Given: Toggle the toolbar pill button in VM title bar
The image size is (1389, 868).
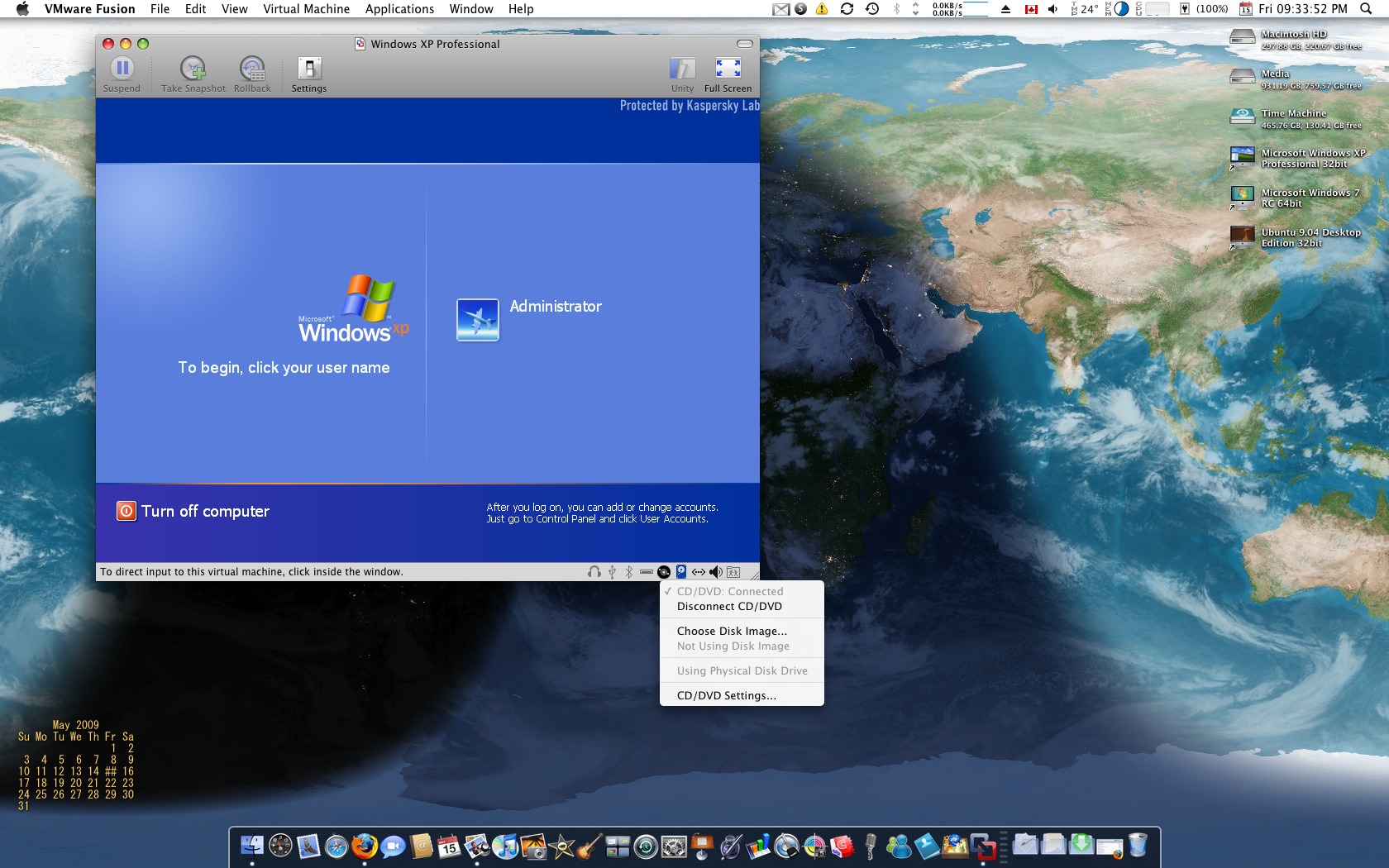Looking at the screenshot, I should pyautogui.click(x=745, y=44).
